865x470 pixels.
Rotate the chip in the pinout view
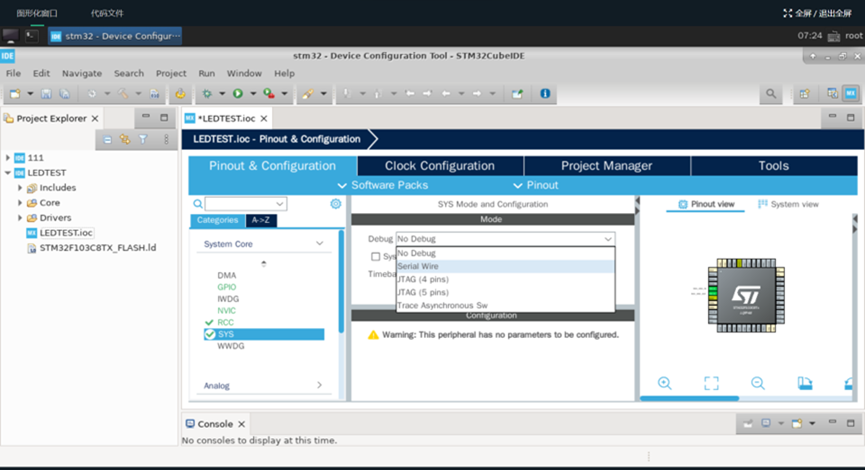tap(805, 383)
